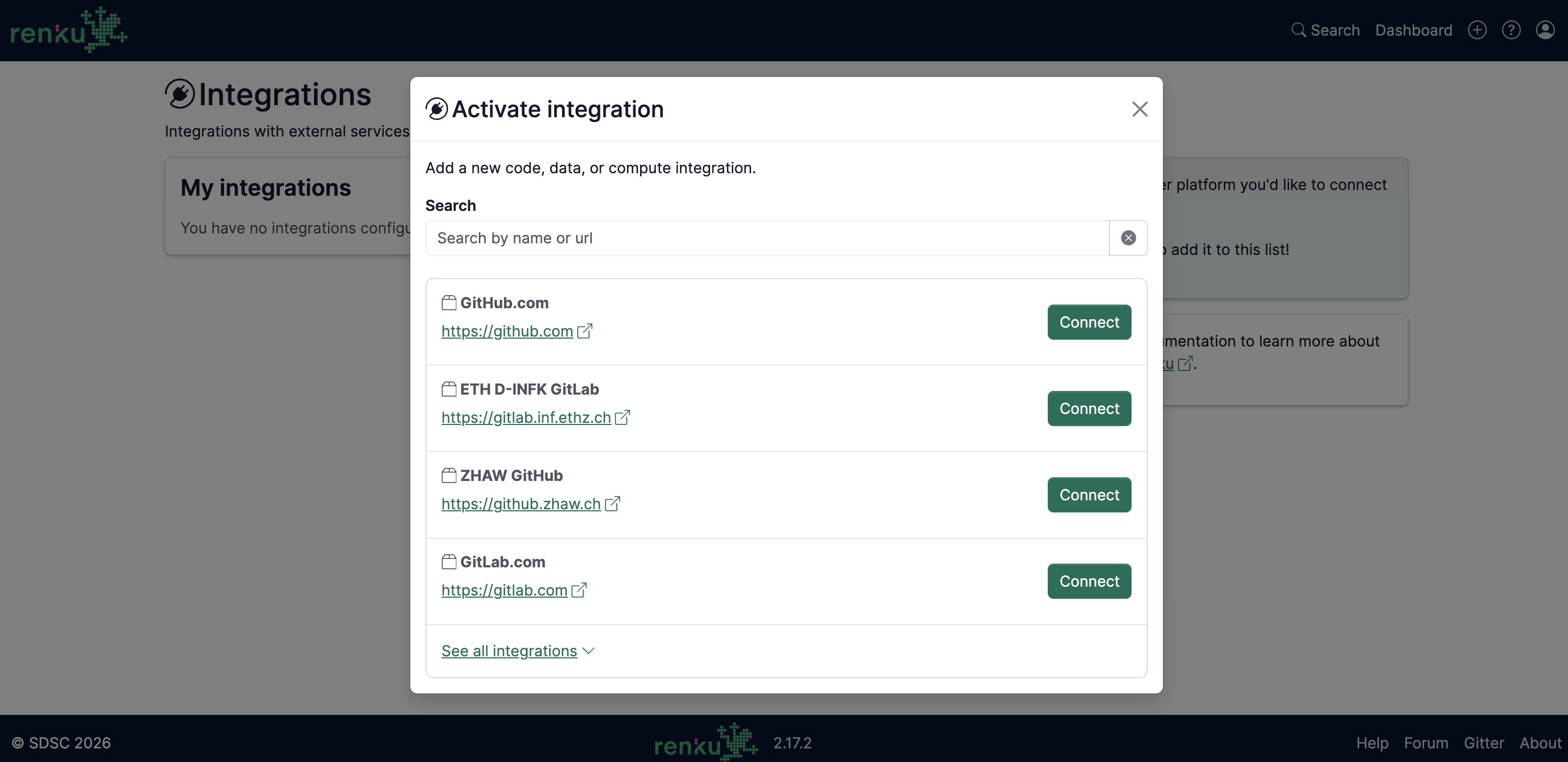Click external-link icon next to github.com URL
The width and height of the screenshot is (1568, 762).
(585, 330)
